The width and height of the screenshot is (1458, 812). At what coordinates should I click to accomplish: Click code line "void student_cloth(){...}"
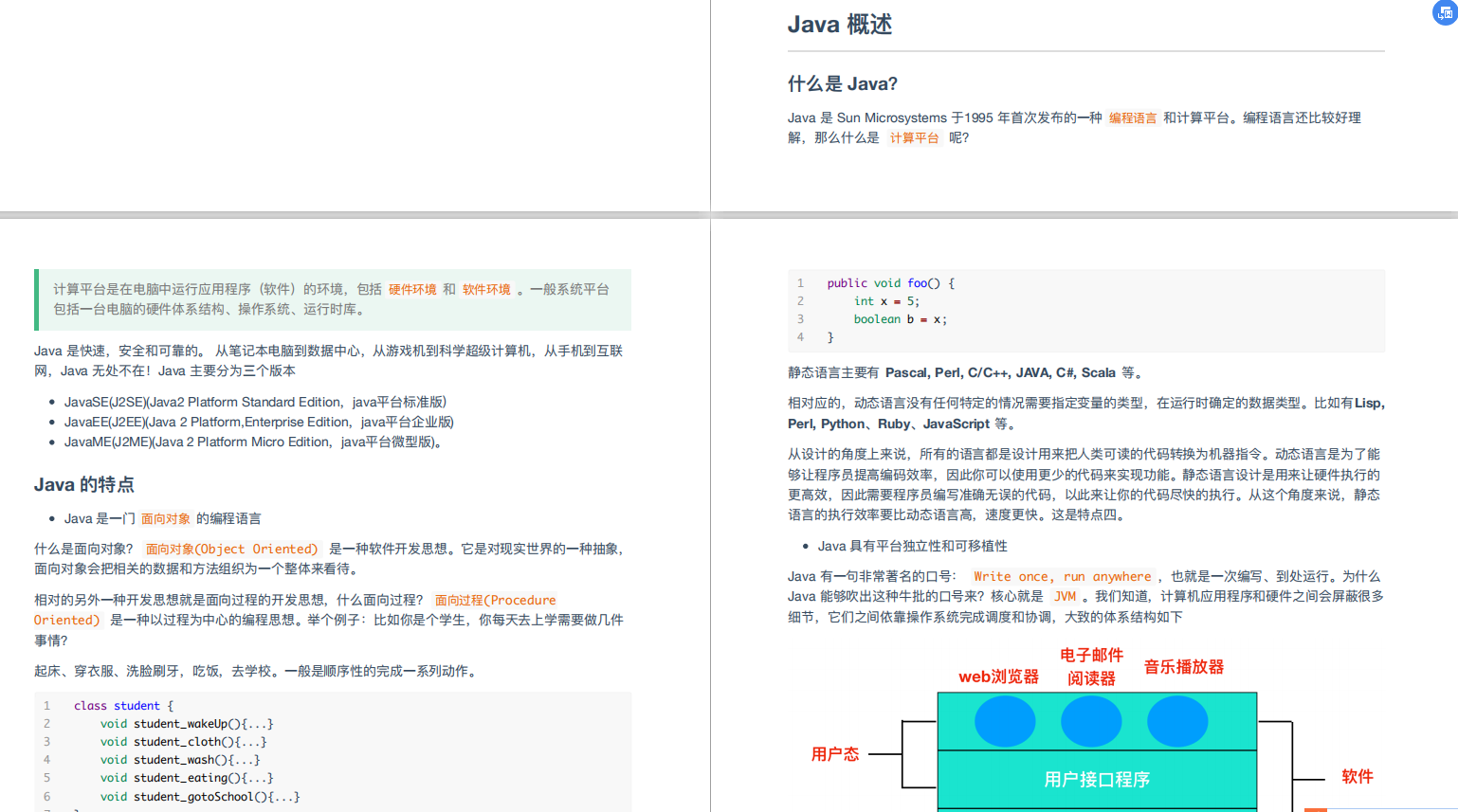click(x=183, y=742)
